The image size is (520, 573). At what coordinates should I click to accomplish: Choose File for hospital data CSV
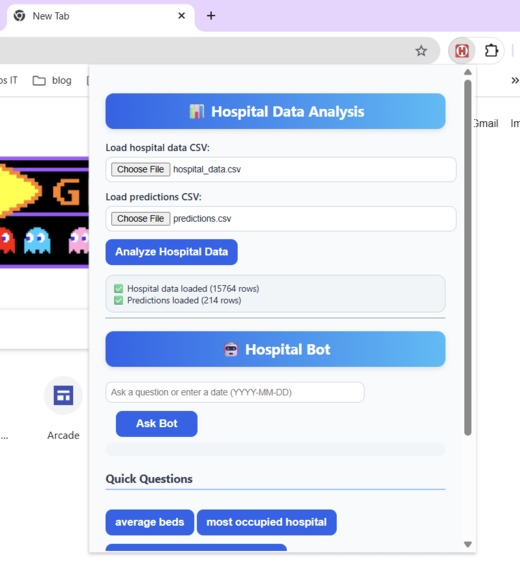[140, 170]
